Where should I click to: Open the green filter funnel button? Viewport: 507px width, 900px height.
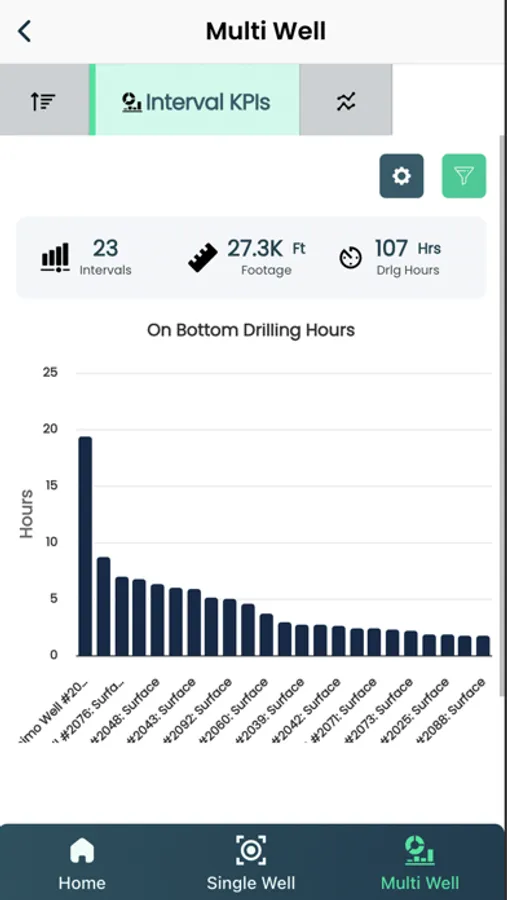pyautogui.click(x=464, y=176)
